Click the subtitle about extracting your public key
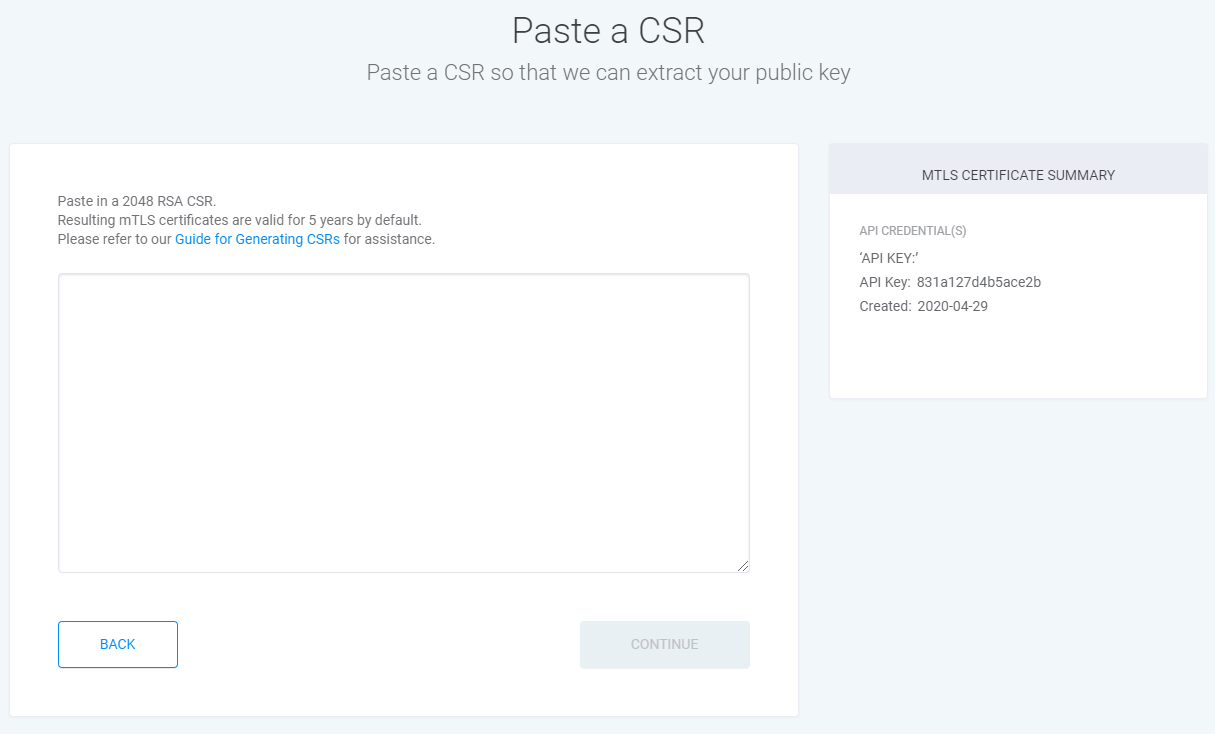The width and height of the screenshot is (1215, 734). [608, 73]
